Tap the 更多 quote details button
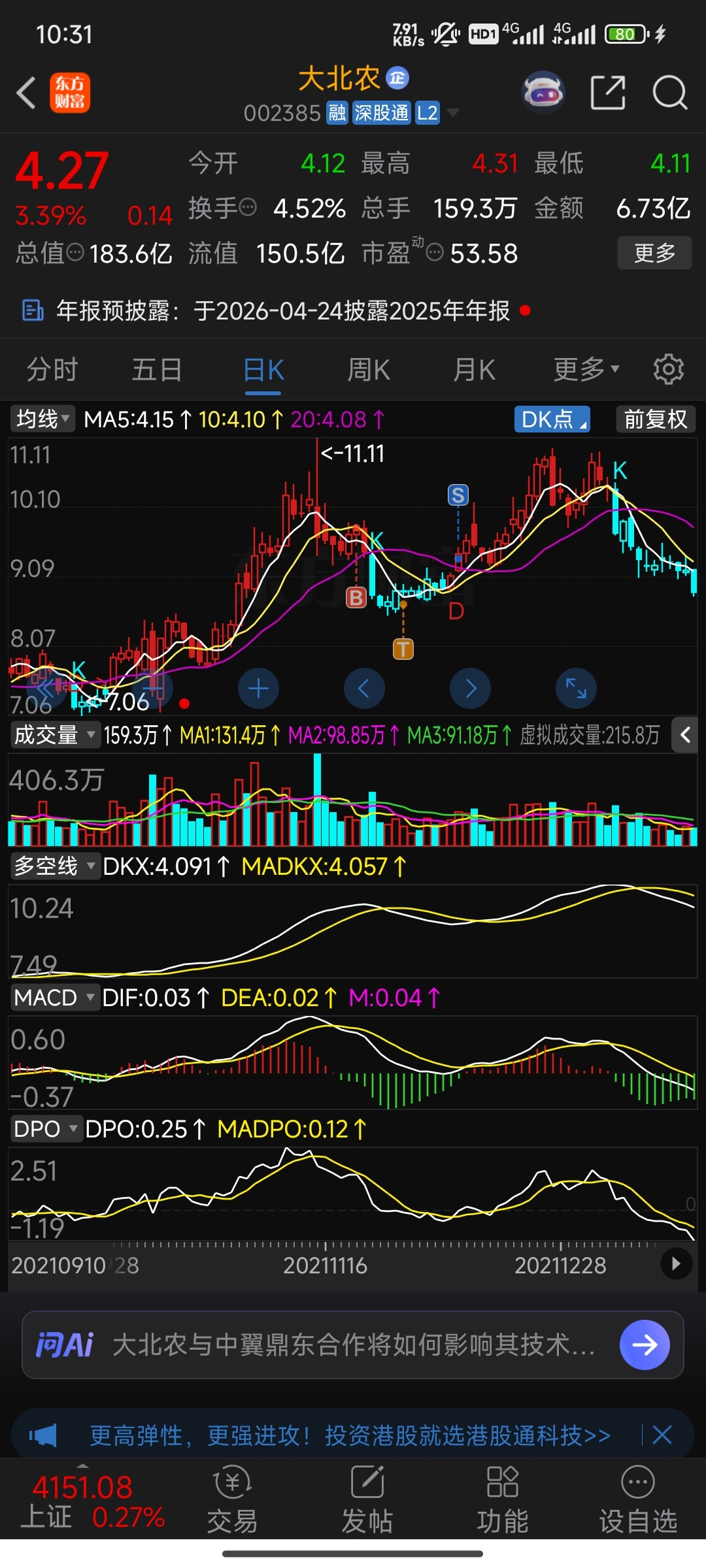This screenshot has width=706, height=1568. click(654, 253)
